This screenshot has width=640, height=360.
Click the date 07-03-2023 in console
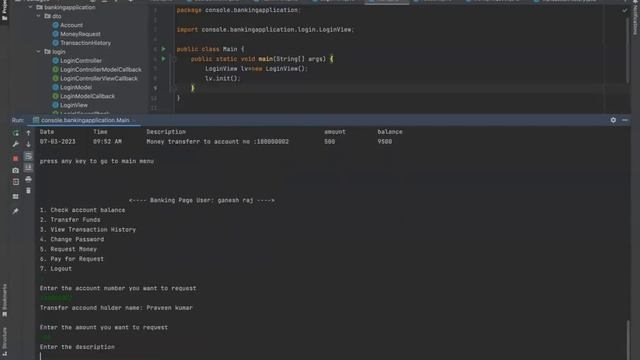click(58, 142)
